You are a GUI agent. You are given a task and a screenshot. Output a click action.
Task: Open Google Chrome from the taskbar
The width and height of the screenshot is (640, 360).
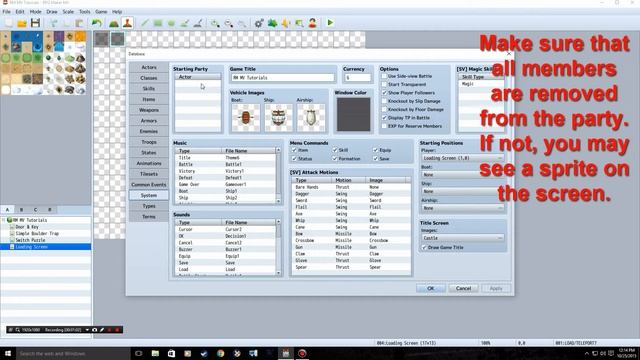[220, 353]
